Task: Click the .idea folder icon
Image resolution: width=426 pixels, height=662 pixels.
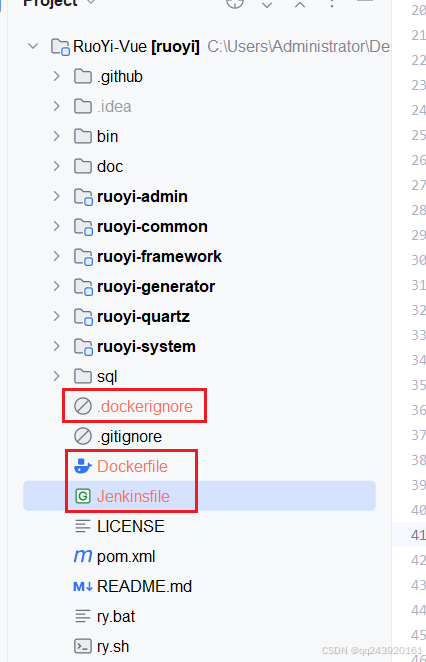Action: pos(83,106)
